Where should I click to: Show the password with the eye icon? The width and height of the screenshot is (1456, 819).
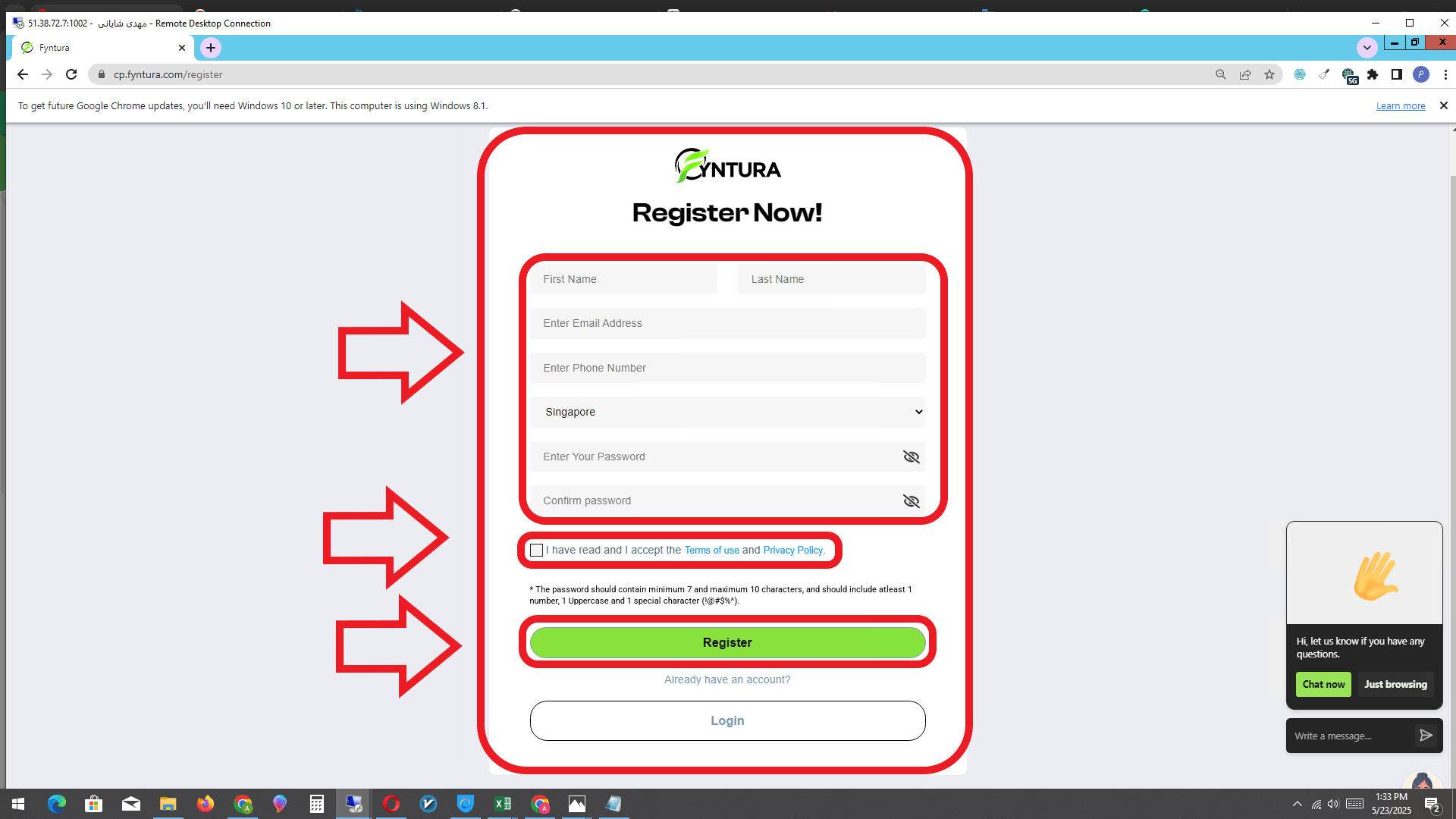pyautogui.click(x=912, y=457)
